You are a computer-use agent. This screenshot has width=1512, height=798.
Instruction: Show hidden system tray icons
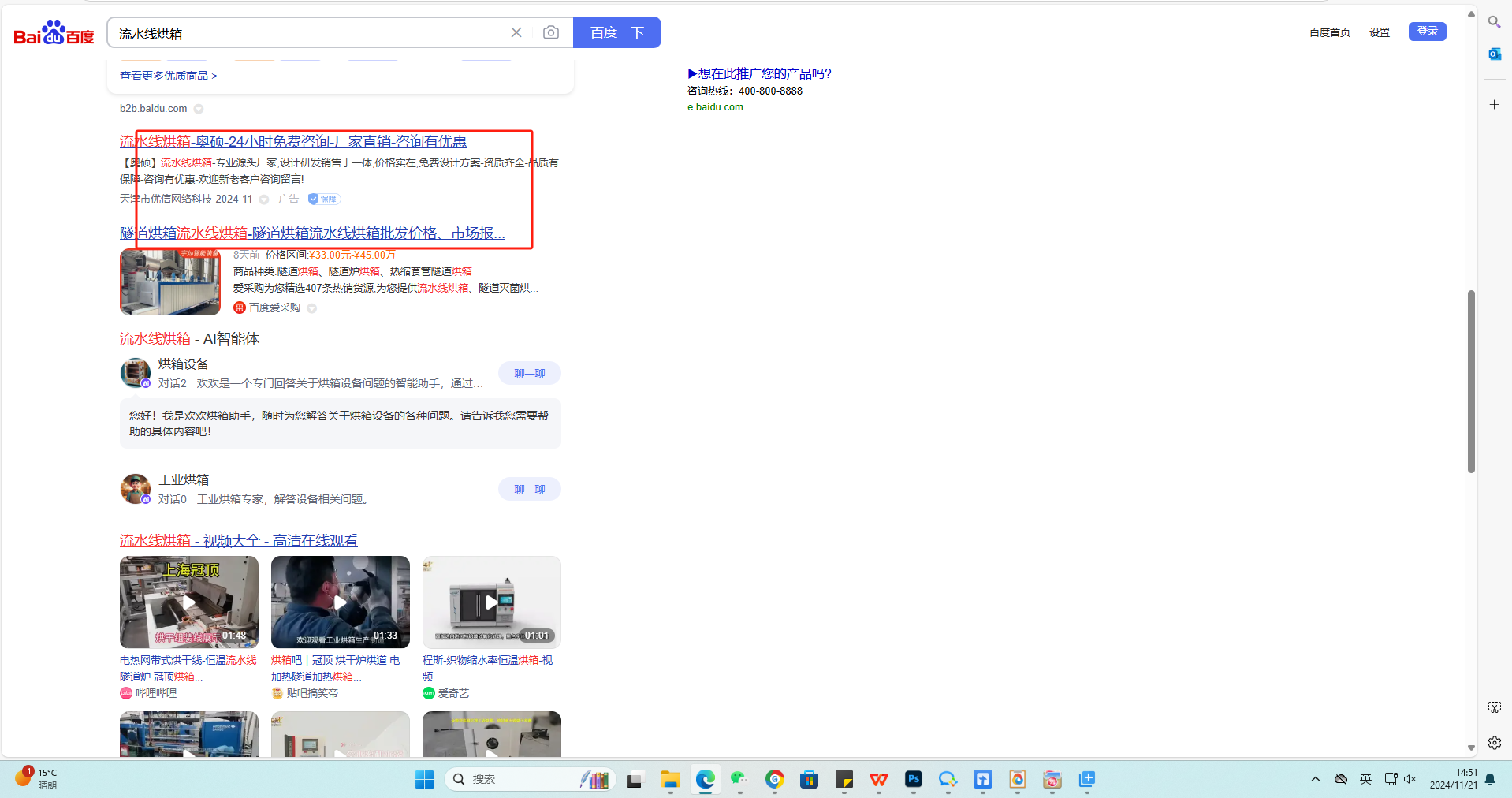(x=1315, y=779)
